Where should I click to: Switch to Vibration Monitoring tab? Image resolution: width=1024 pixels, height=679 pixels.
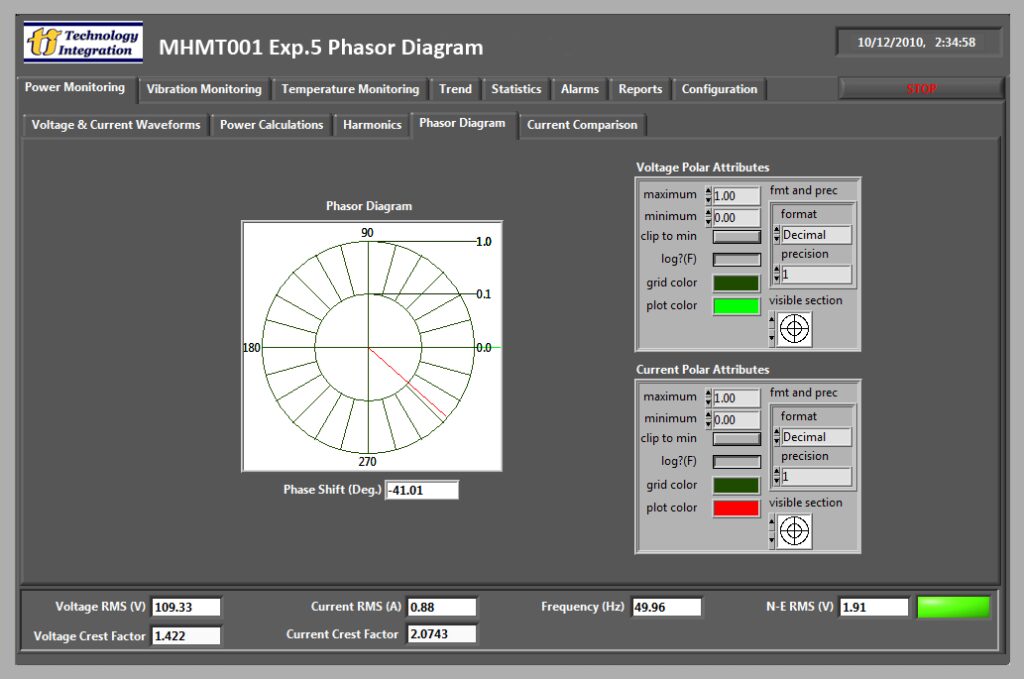click(204, 89)
